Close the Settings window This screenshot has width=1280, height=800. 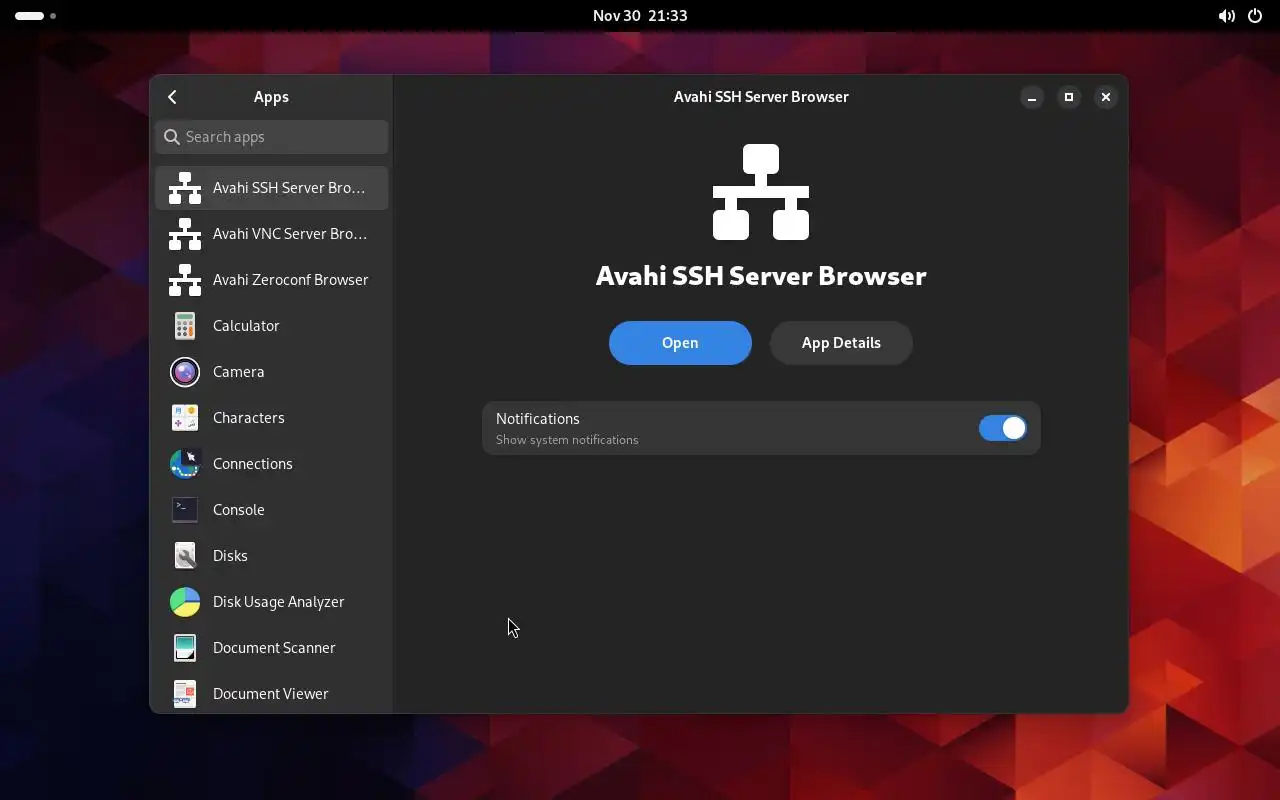coord(1105,97)
